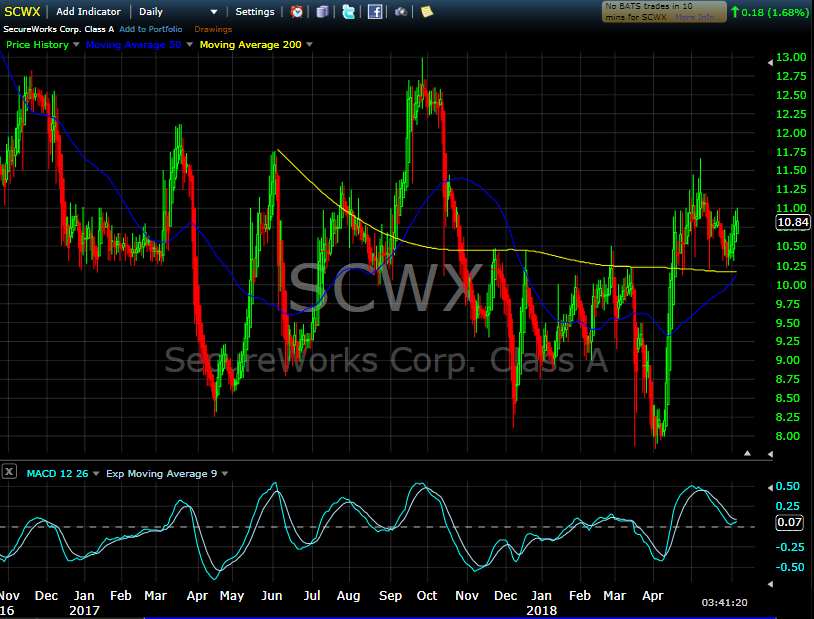The height and width of the screenshot is (619, 814).
Task: Click the Apr 2018 label on the time axis
Action: coord(653,596)
